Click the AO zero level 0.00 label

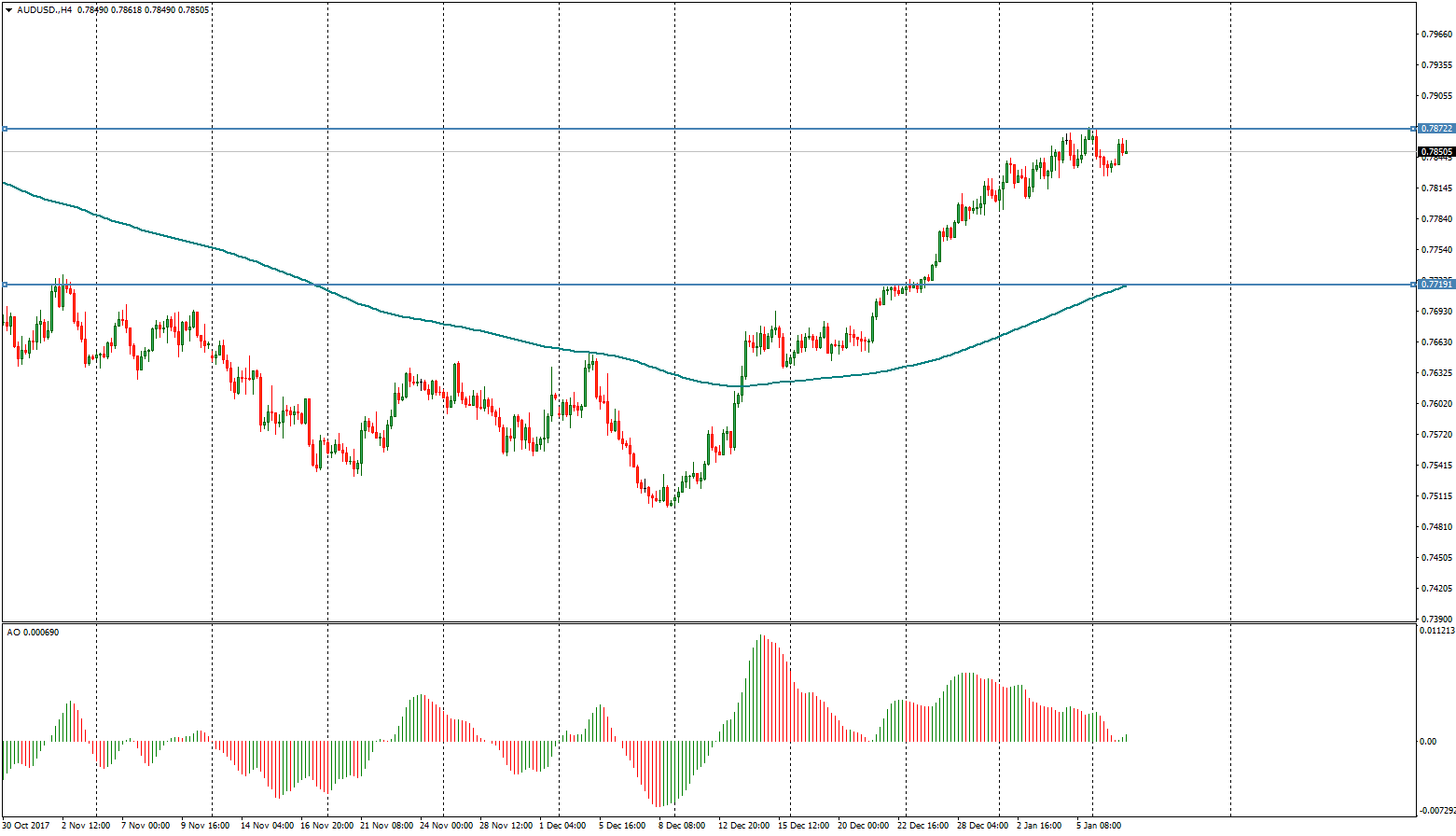tap(1427, 742)
